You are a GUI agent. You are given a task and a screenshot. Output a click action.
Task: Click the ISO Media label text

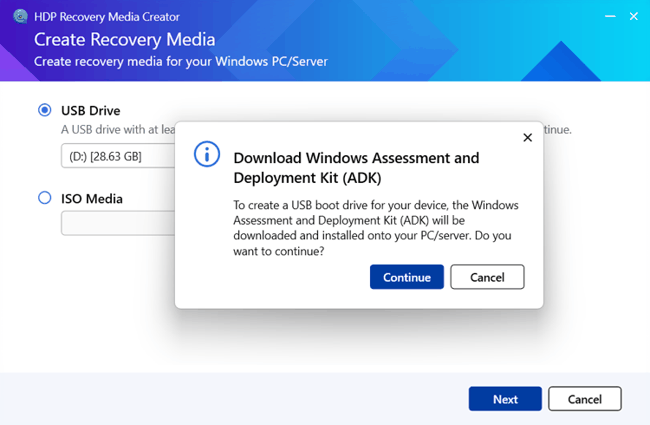click(92, 198)
